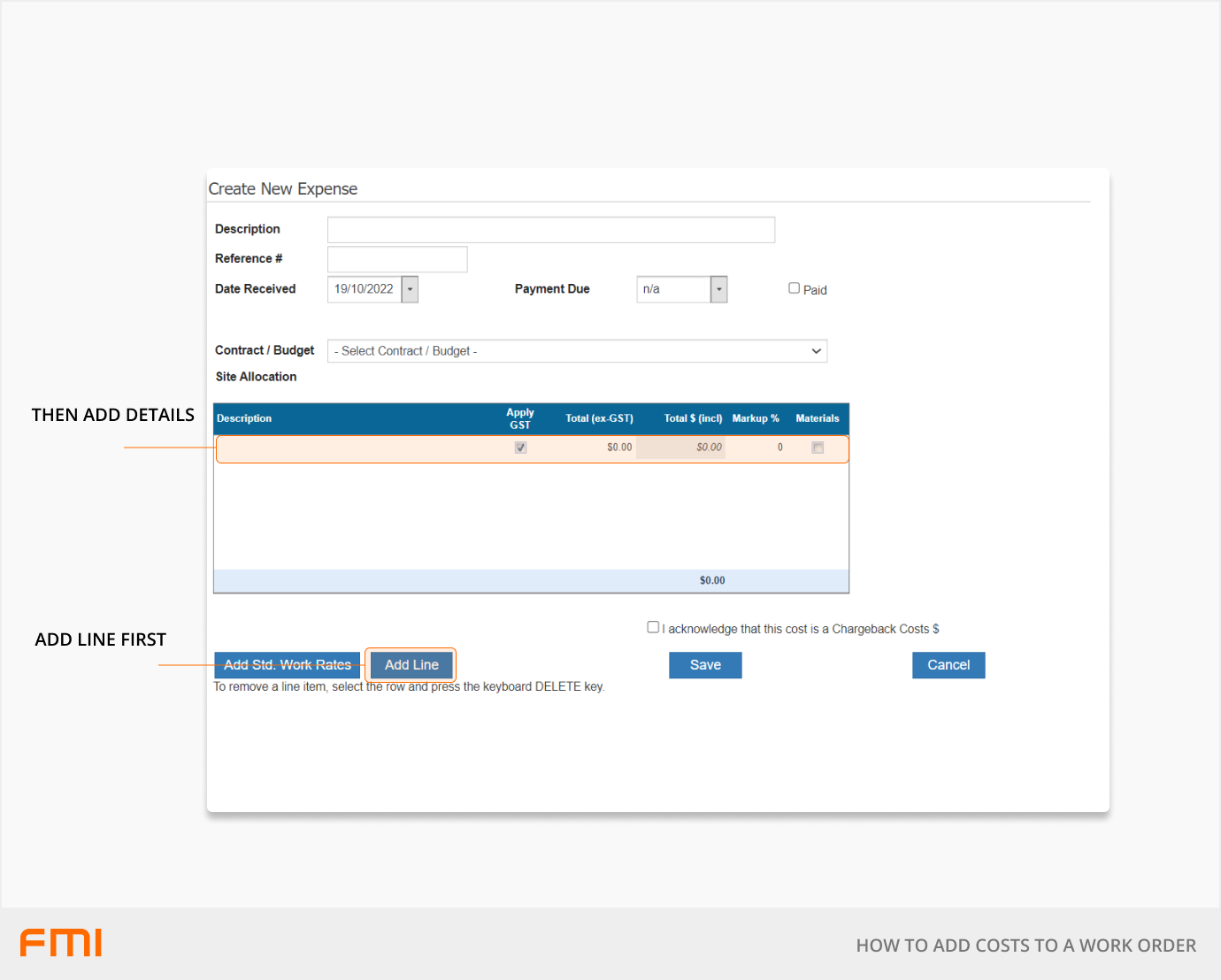Open the Payment Due dropdown arrow
Screen dimensions: 1221x980
[718, 289]
